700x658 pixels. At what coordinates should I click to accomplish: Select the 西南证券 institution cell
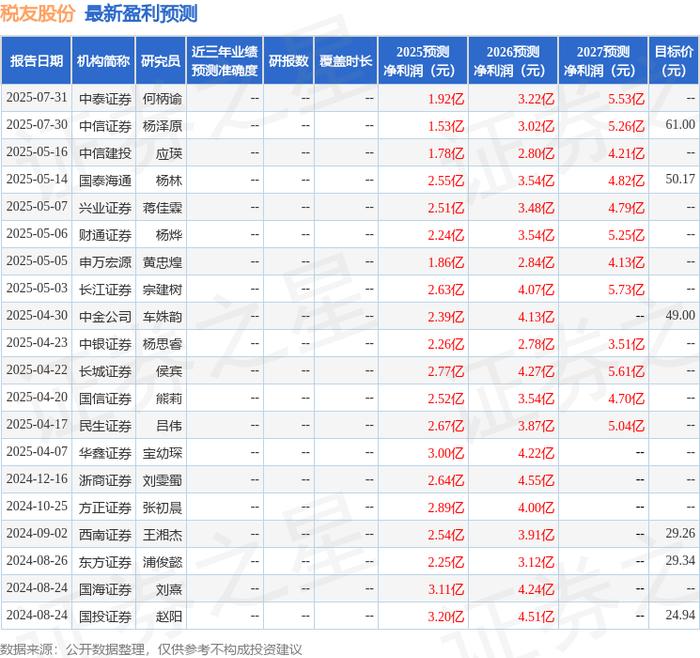click(105, 535)
